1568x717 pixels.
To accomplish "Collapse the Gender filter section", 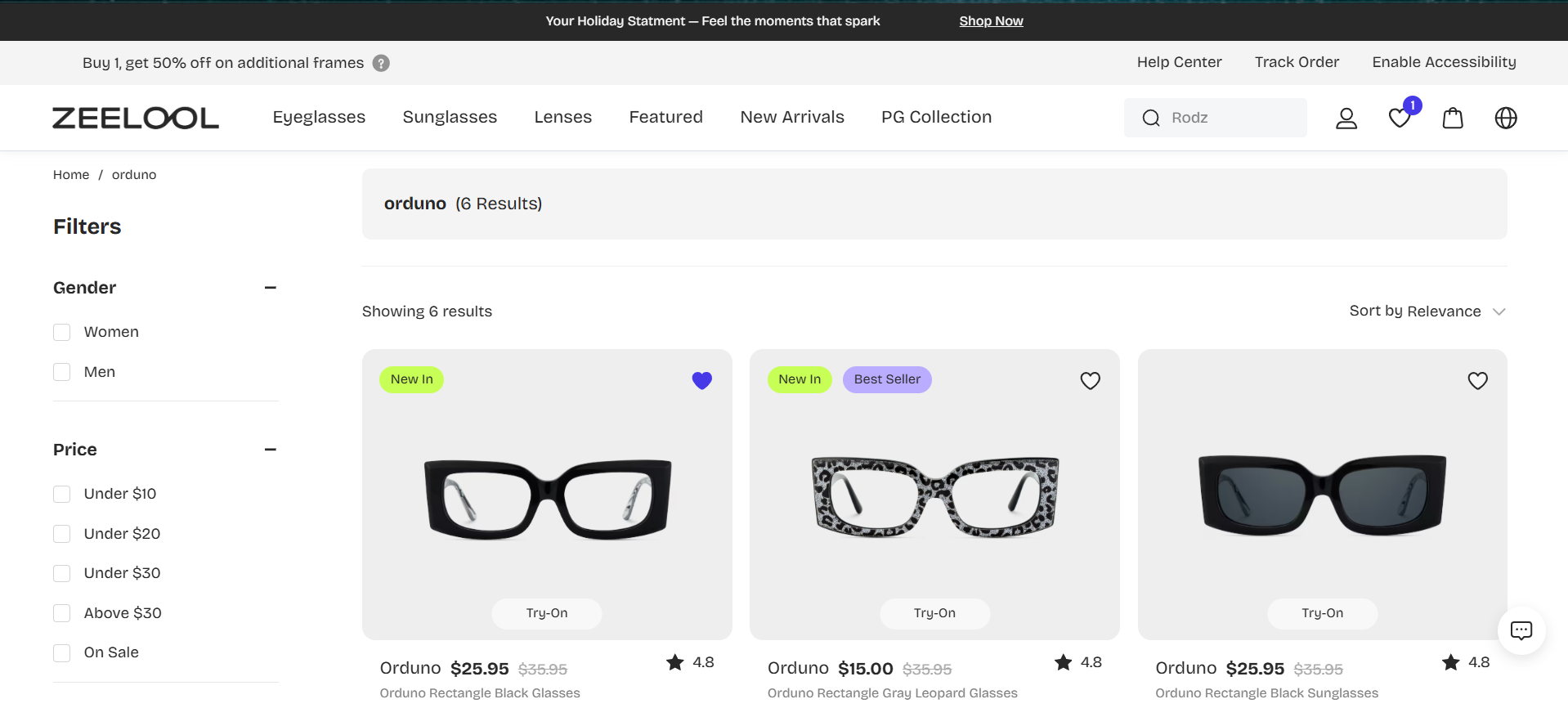I will 271,288.
